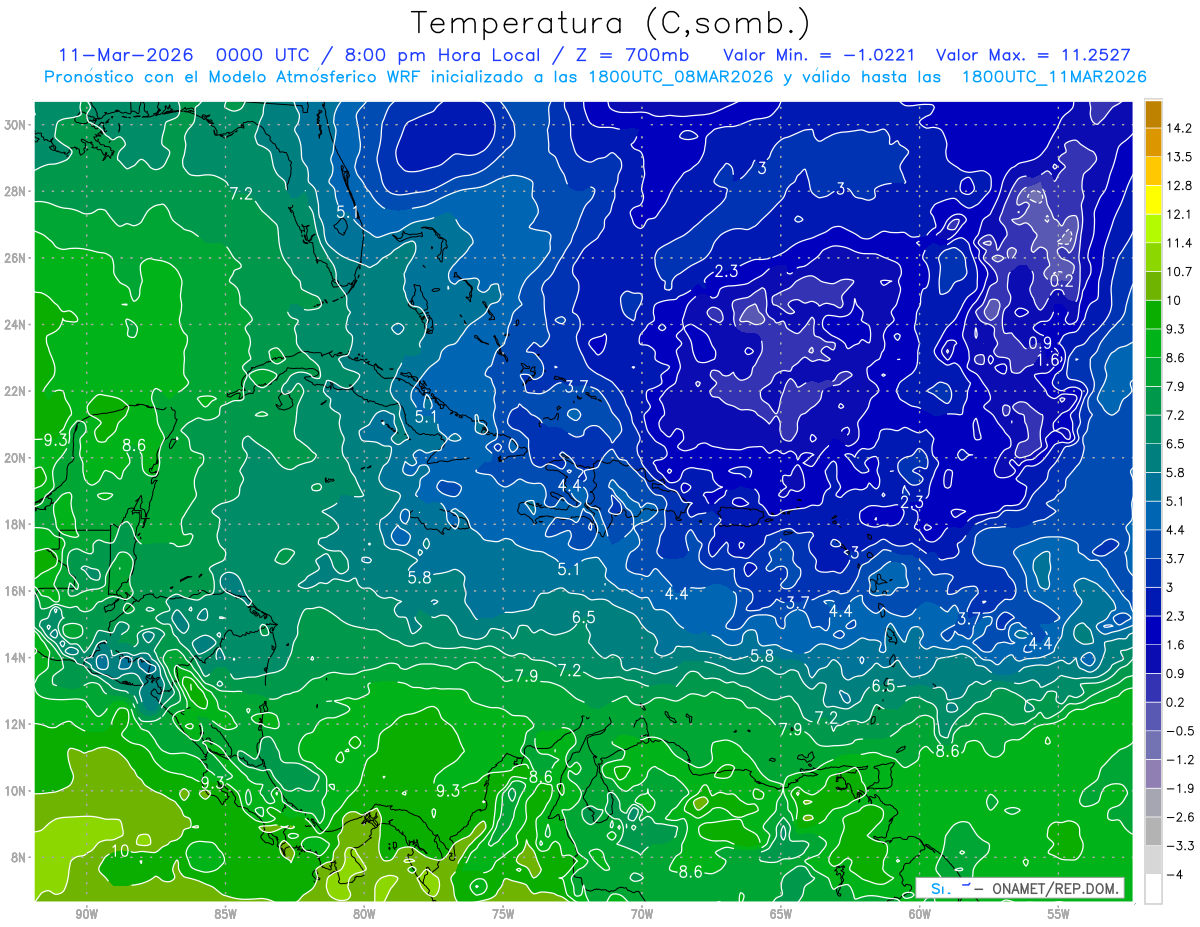Image resolution: width=1200 pixels, height=927 pixels.
Task: Click the '1.6' contour label on the map
Action: click(x=1047, y=360)
